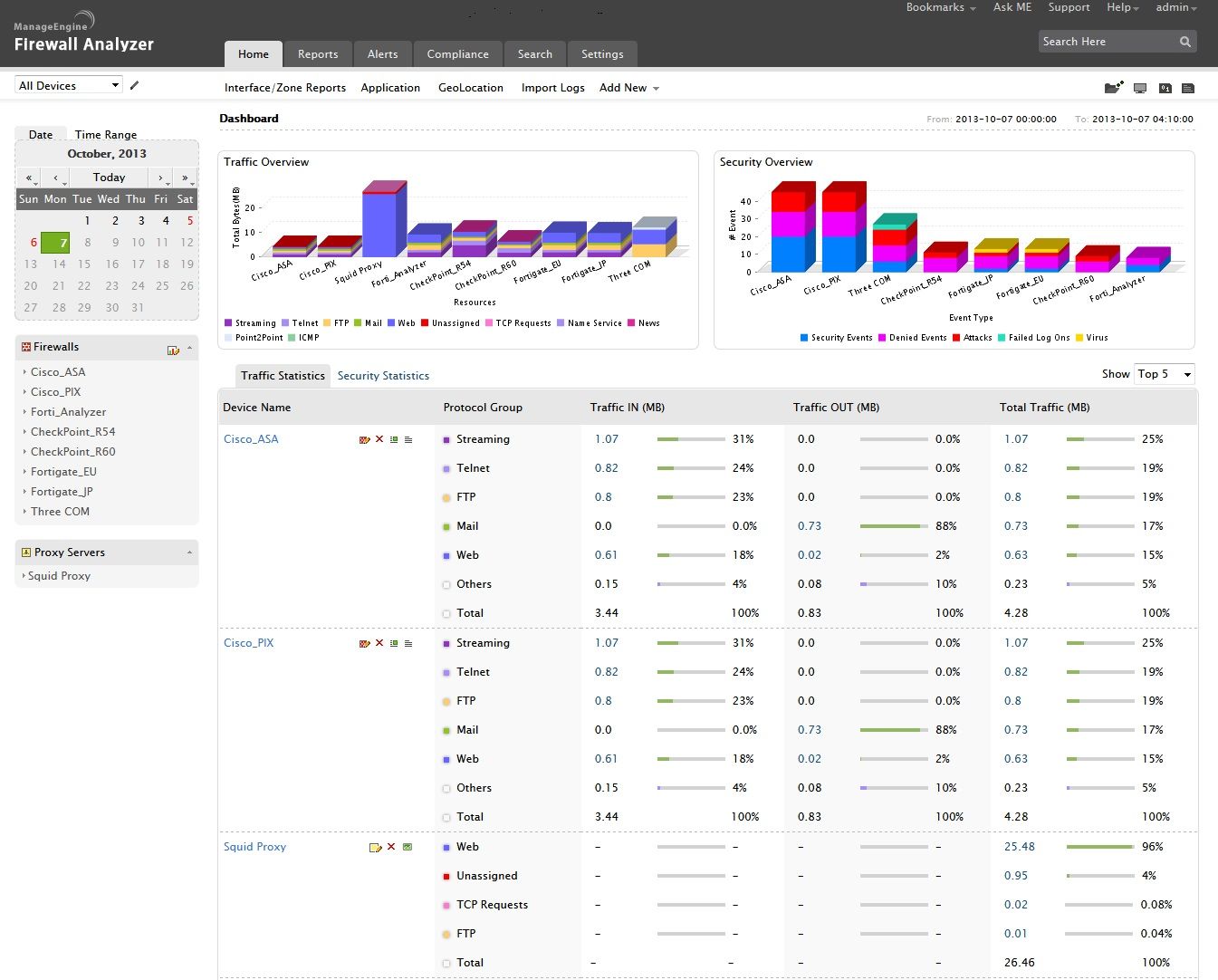
Task: Open the Compliance tab
Action: (457, 54)
